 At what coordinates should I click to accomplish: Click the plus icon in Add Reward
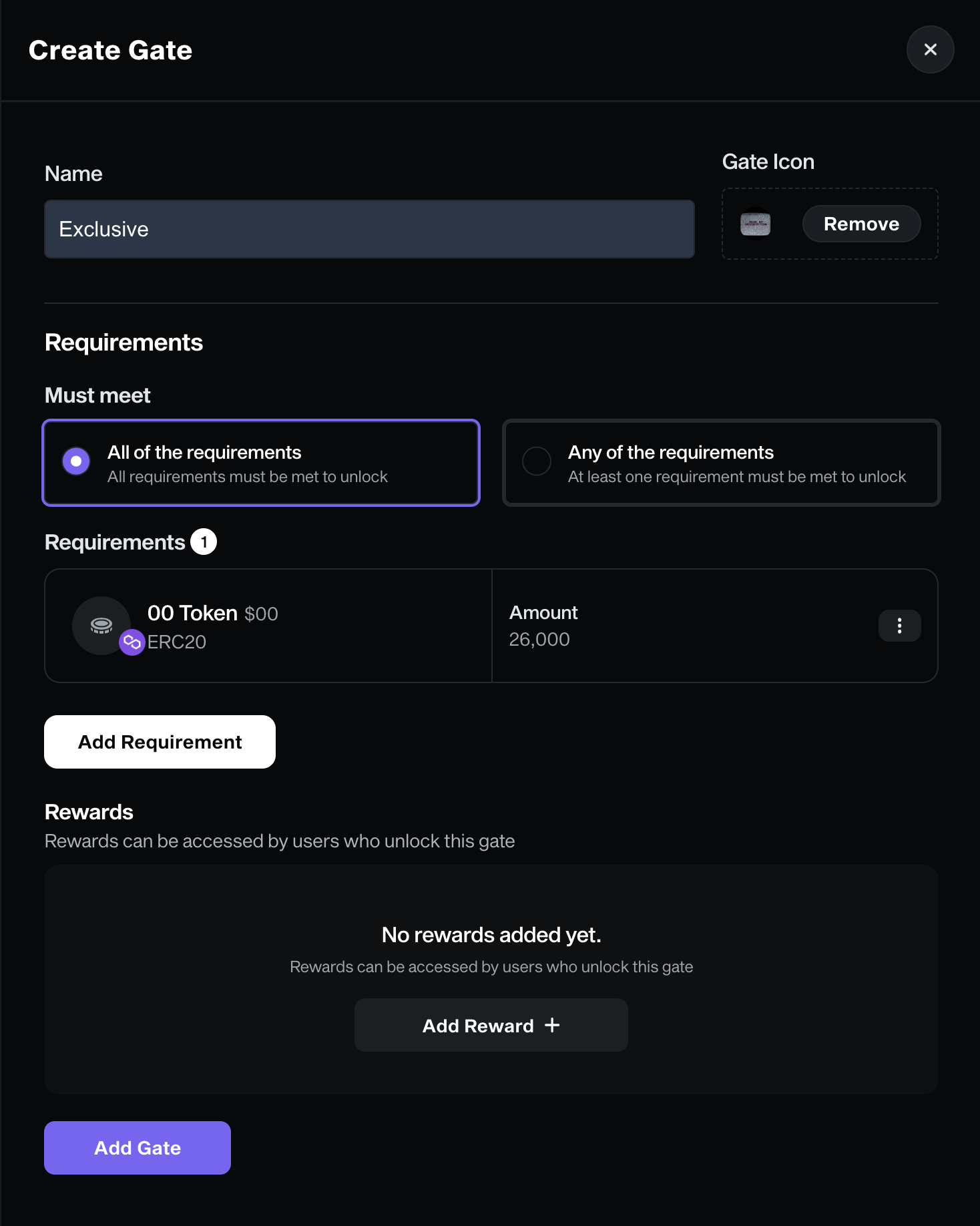pos(552,1025)
